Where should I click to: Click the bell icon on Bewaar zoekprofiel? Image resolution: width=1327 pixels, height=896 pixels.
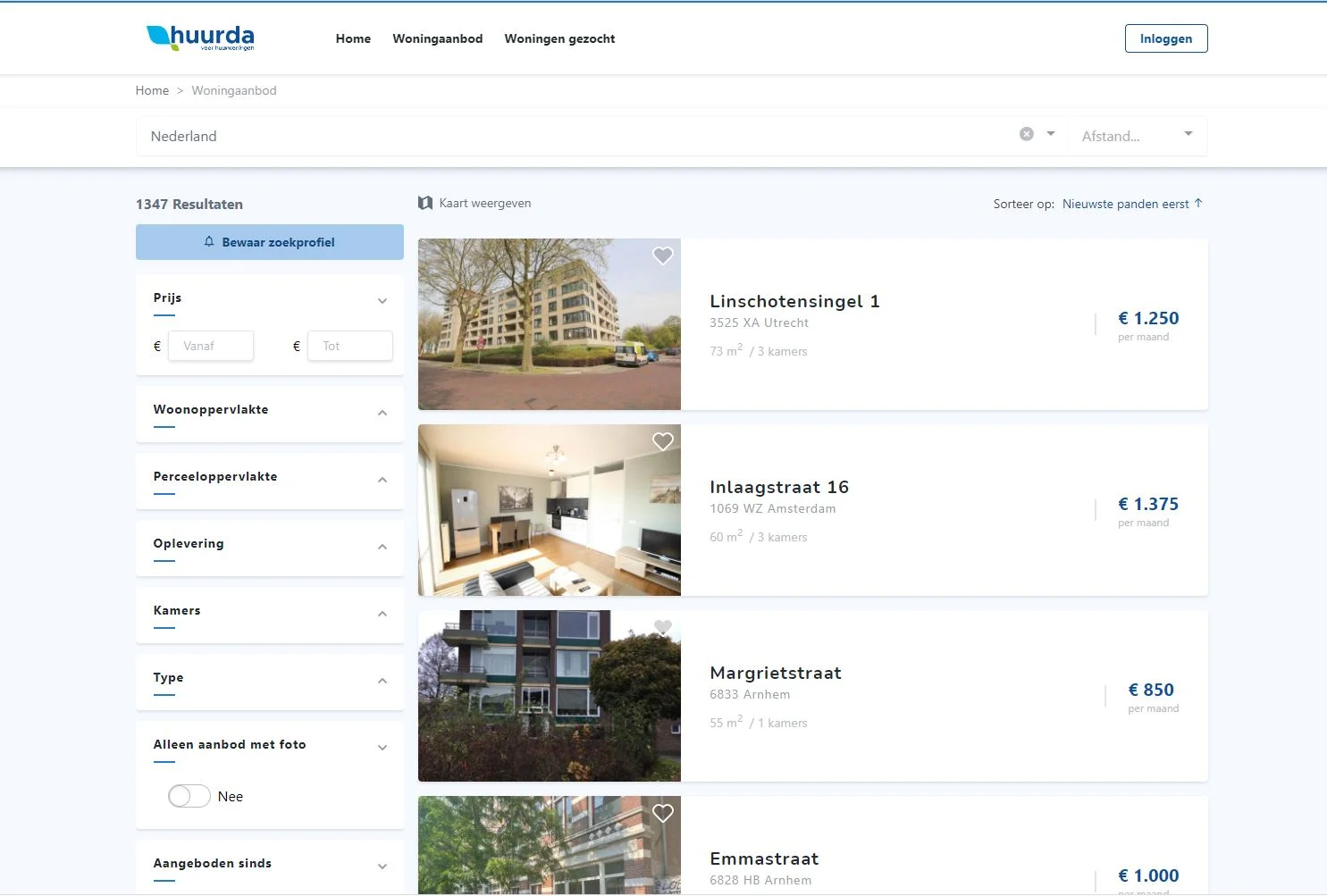(208, 241)
